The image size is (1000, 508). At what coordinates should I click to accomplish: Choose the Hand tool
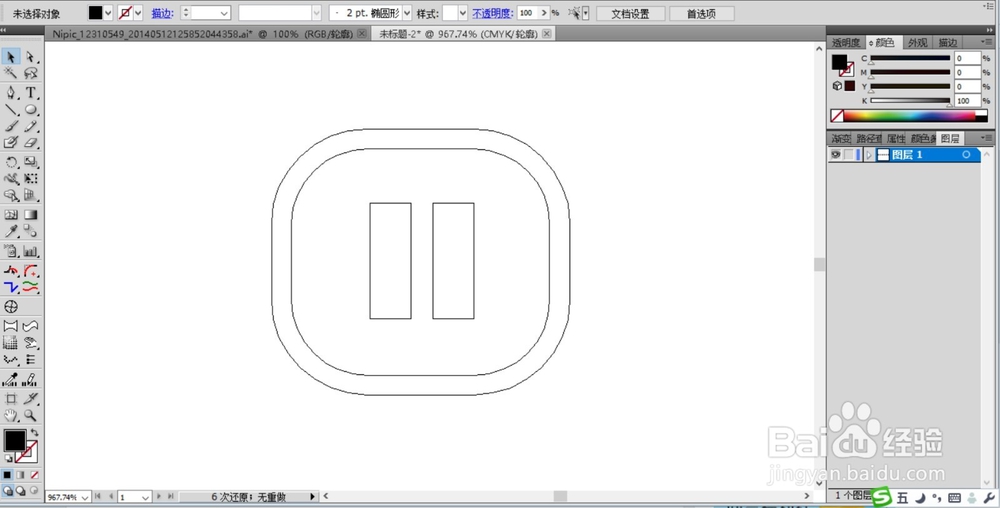pos(11,416)
